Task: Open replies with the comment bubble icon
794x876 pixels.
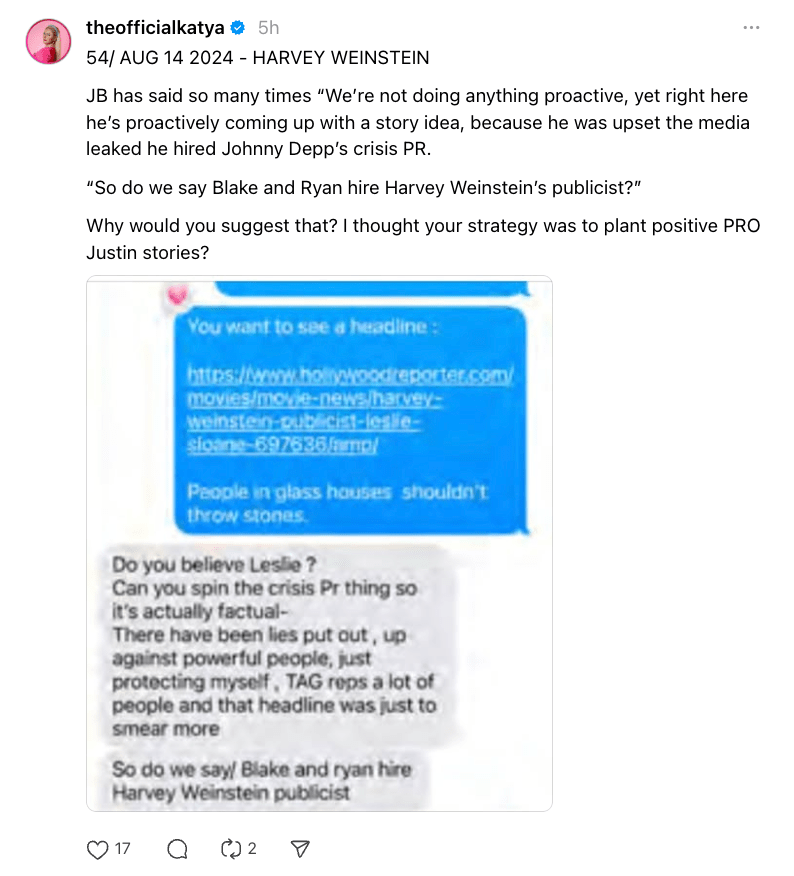Action: pyautogui.click(x=177, y=850)
